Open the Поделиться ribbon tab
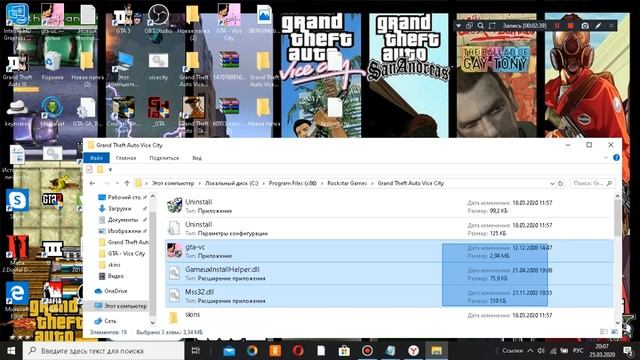Screen dimensions: 640x360 pos(164,158)
